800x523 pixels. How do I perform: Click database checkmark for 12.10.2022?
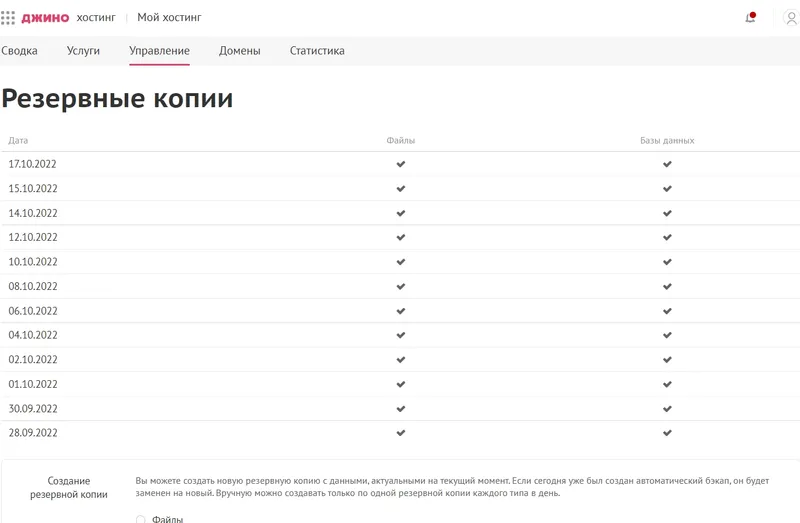click(x=667, y=237)
